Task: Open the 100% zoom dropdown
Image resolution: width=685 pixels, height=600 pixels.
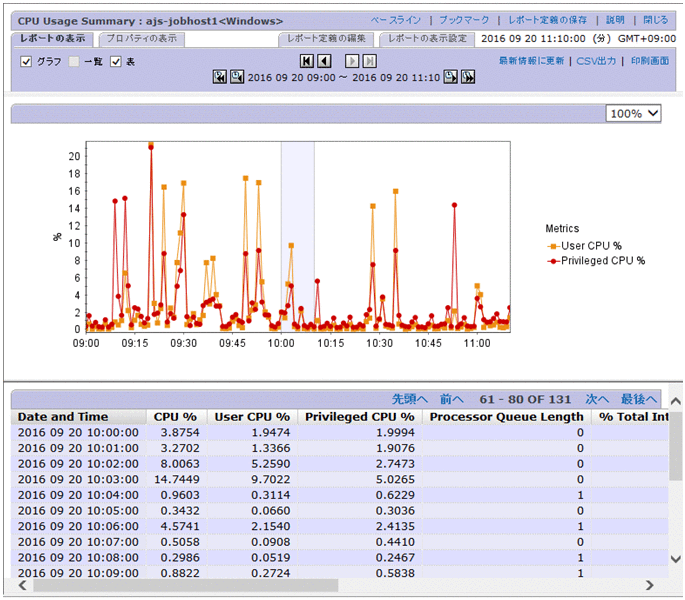Action: [x=633, y=113]
